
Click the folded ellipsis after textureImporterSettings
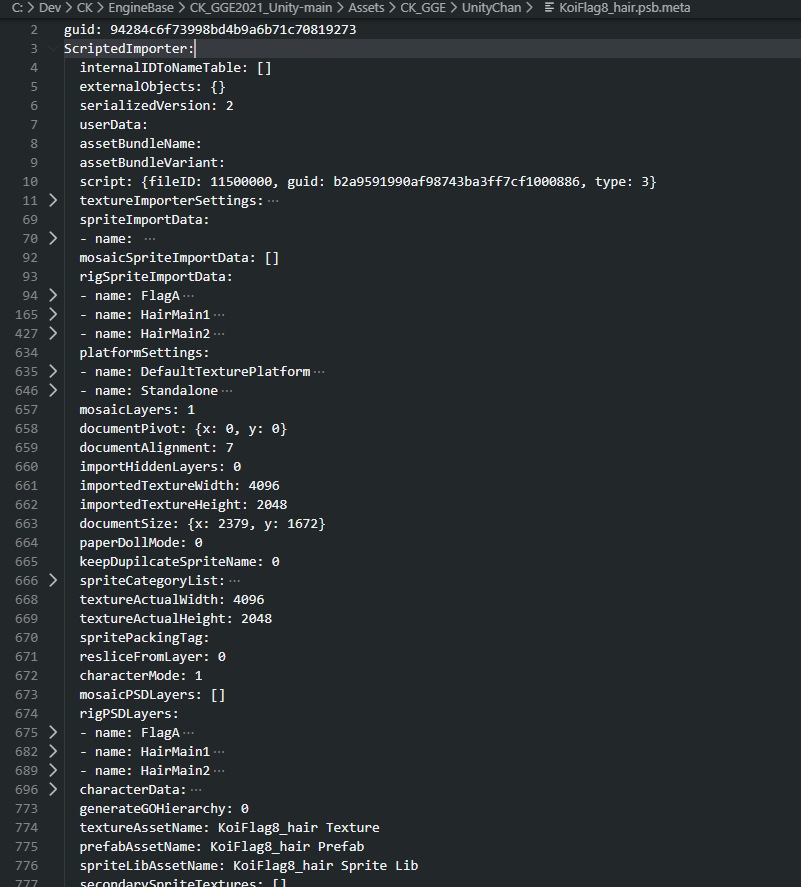[273, 201]
